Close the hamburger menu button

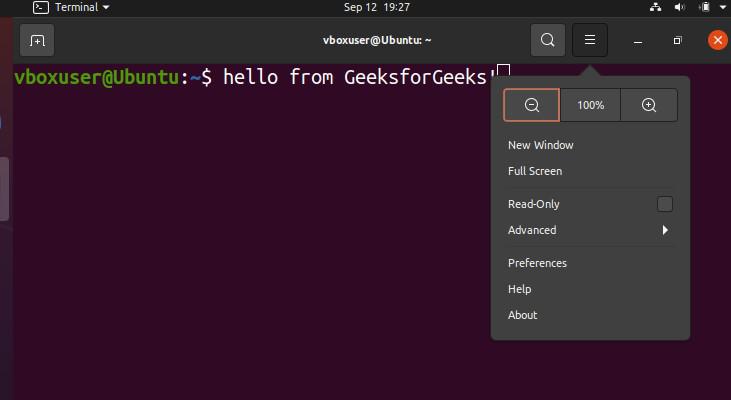click(590, 41)
